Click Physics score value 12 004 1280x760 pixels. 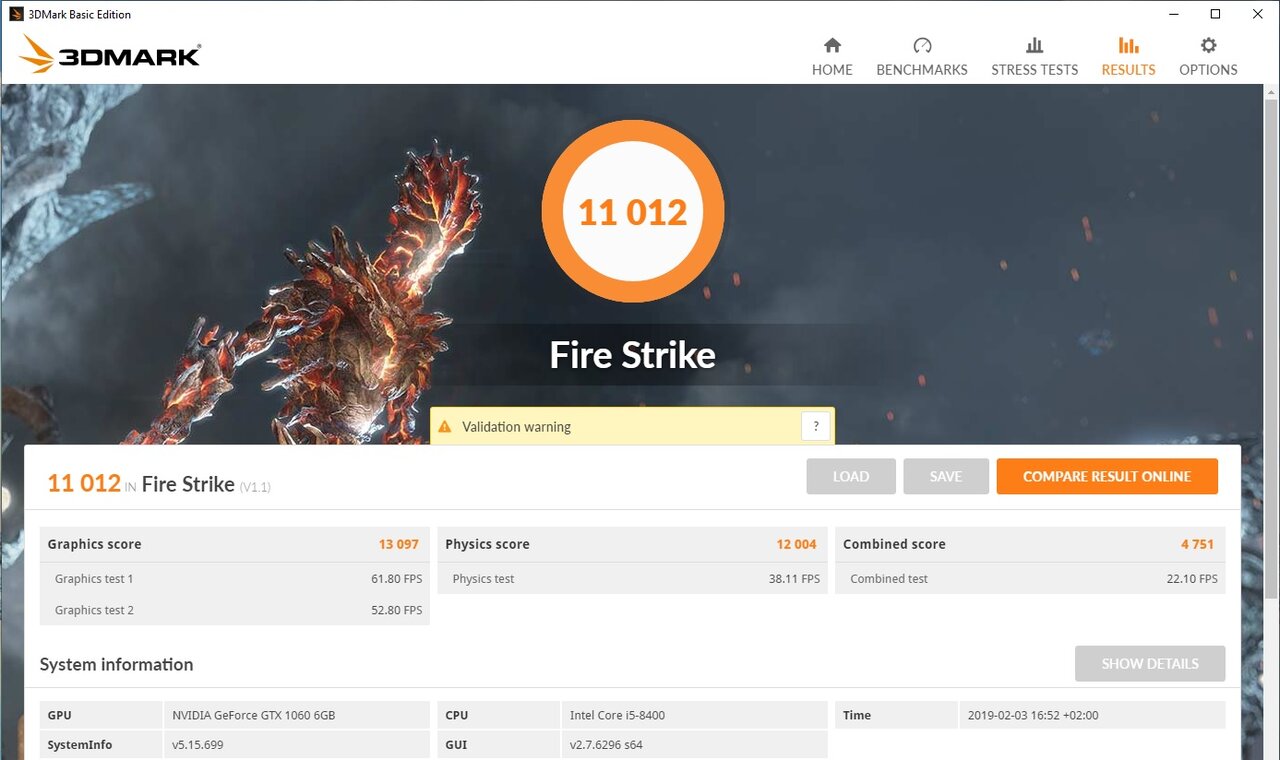(796, 544)
